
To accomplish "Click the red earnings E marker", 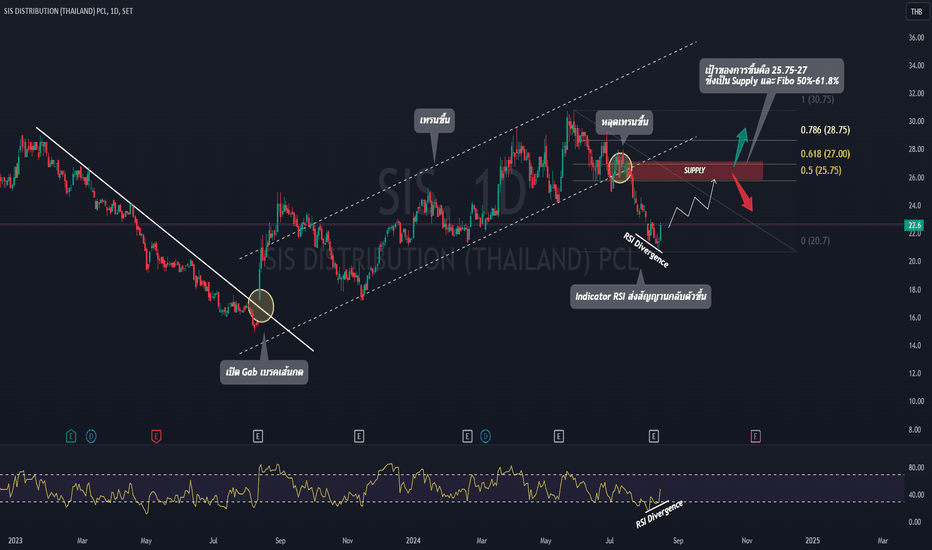I will point(156,436).
